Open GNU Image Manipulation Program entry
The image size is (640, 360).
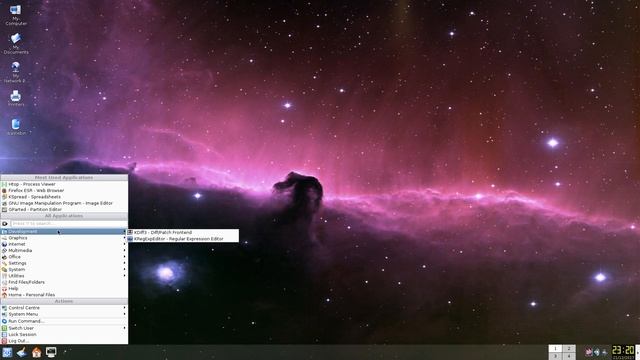(x=64, y=203)
